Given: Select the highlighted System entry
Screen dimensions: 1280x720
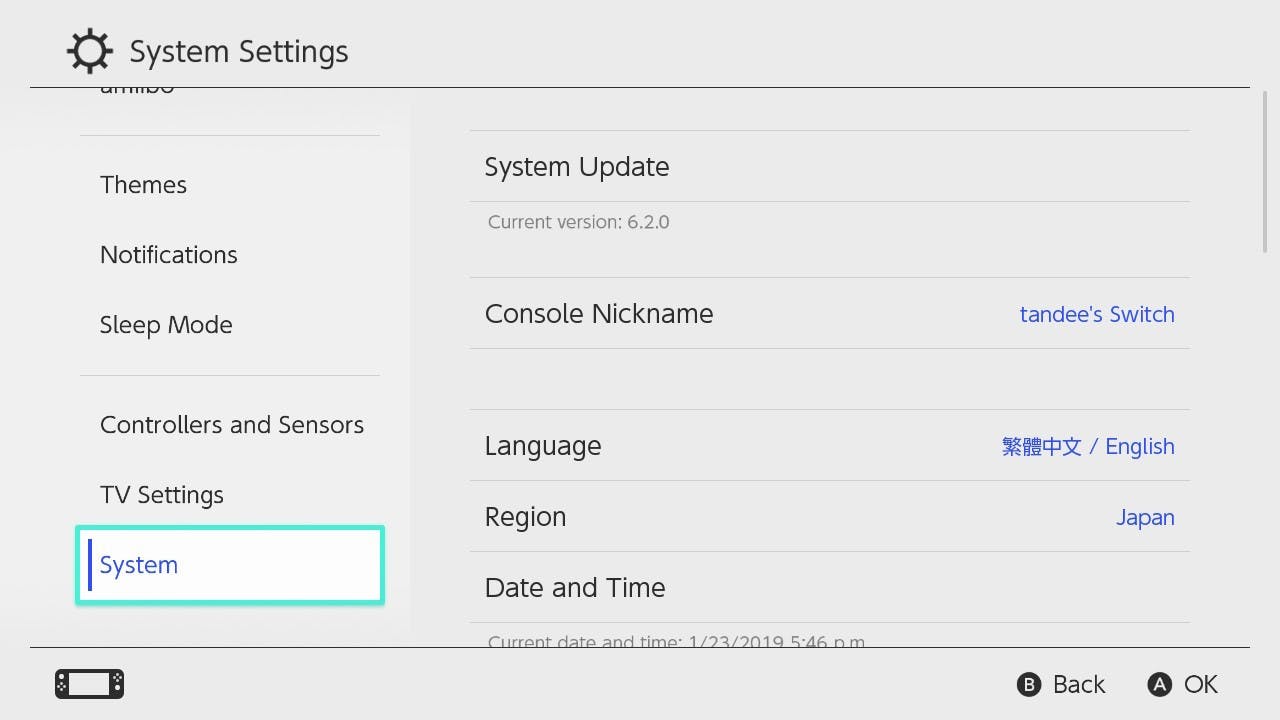Looking at the screenshot, I should [230, 565].
